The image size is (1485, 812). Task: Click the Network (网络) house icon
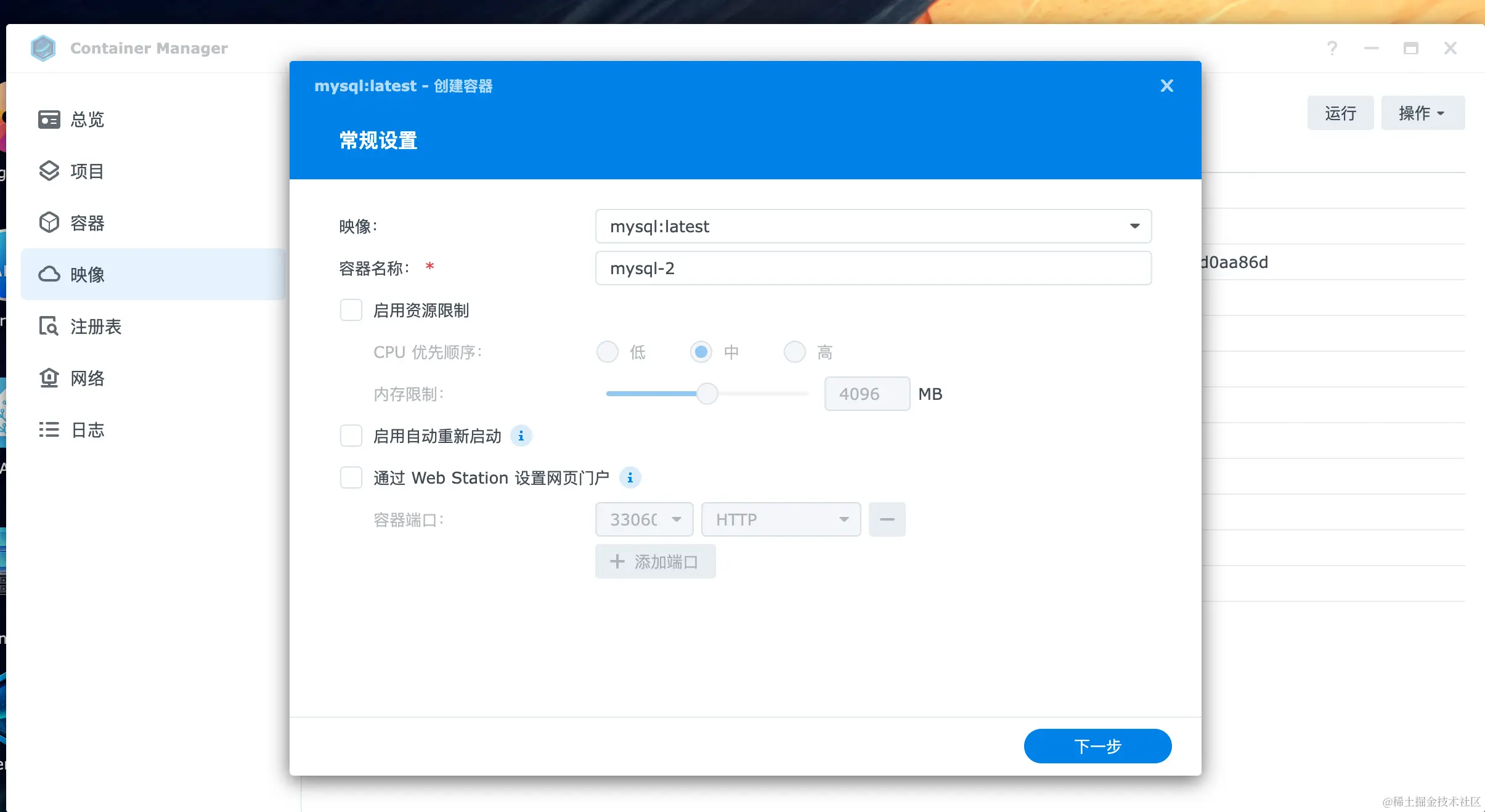(x=49, y=378)
